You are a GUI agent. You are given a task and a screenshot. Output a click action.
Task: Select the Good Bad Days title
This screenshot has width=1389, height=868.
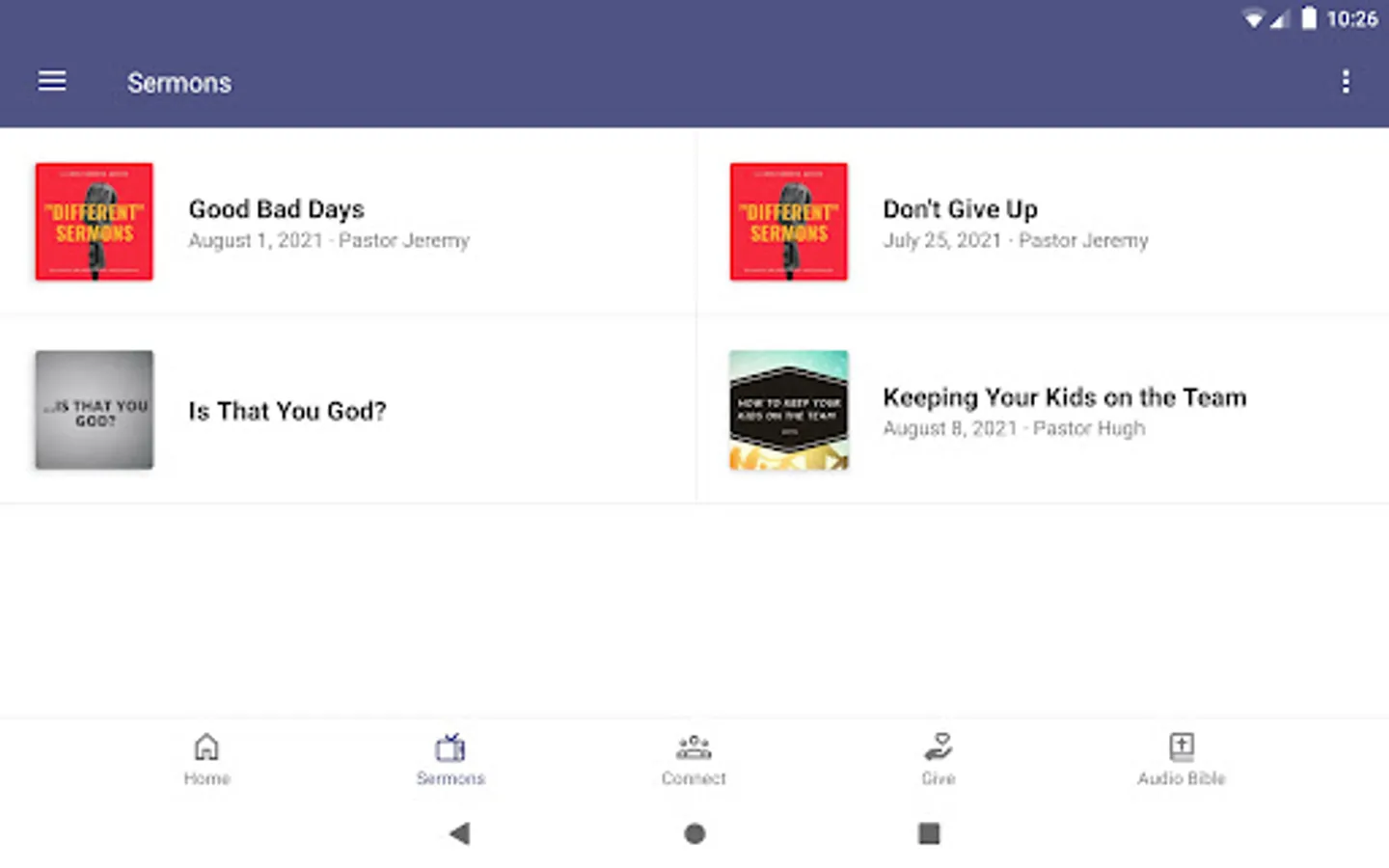coord(277,209)
